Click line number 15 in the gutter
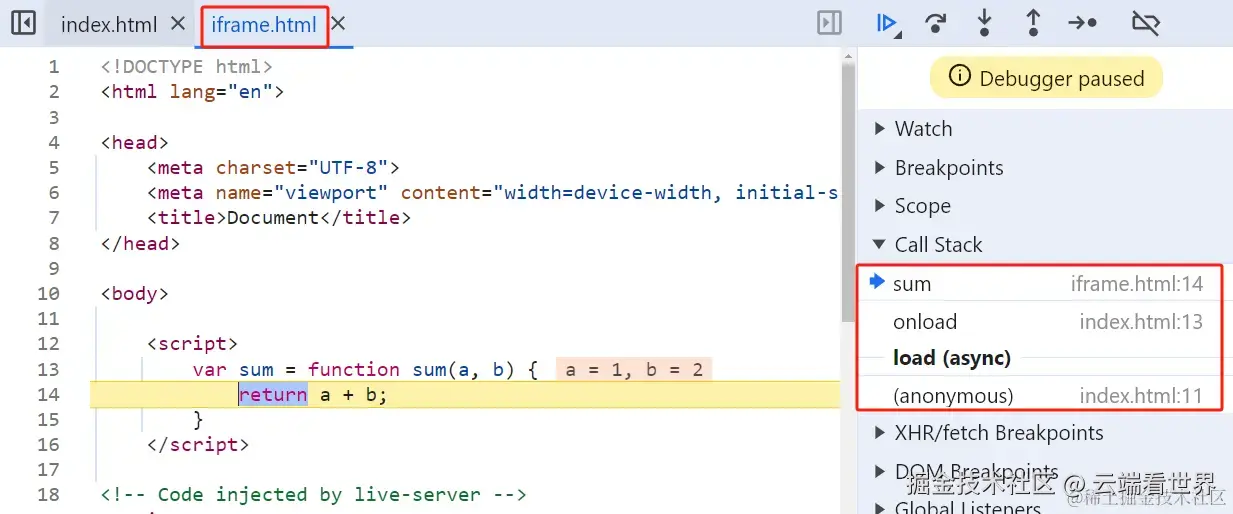This screenshot has width=1233, height=514. pos(48,419)
